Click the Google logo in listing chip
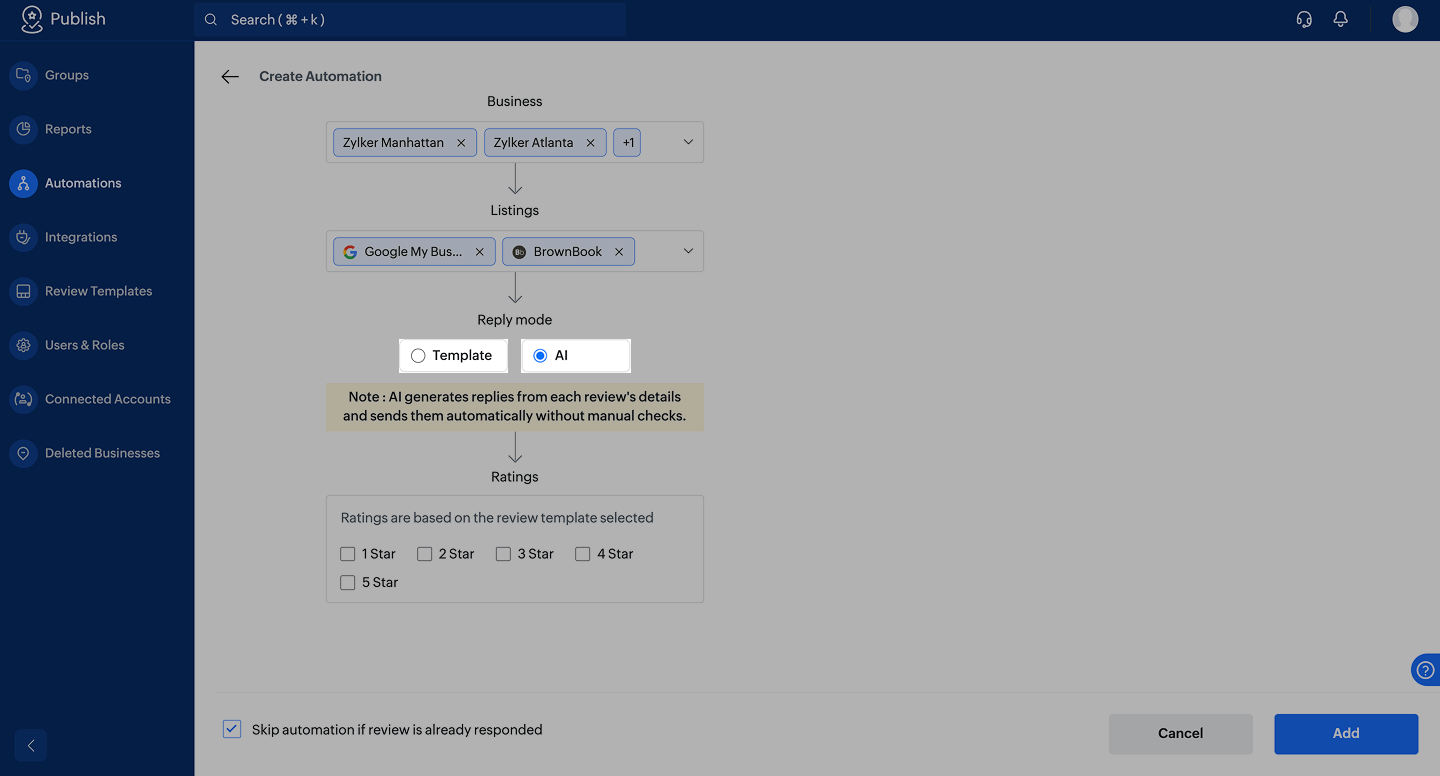The width and height of the screenshot is (1440, 776). point(350,252)
